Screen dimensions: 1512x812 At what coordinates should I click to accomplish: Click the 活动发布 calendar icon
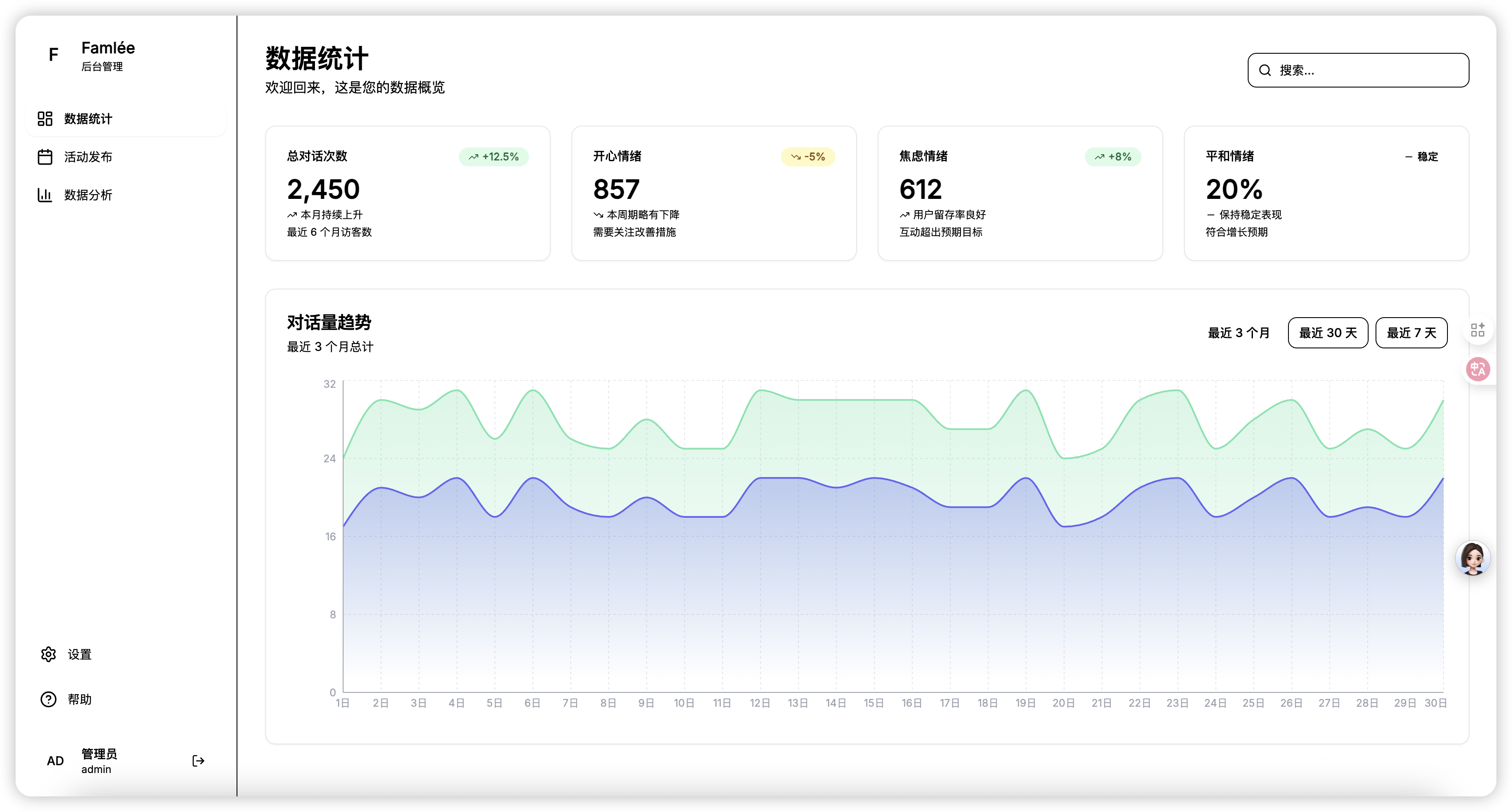pos(45,157)
